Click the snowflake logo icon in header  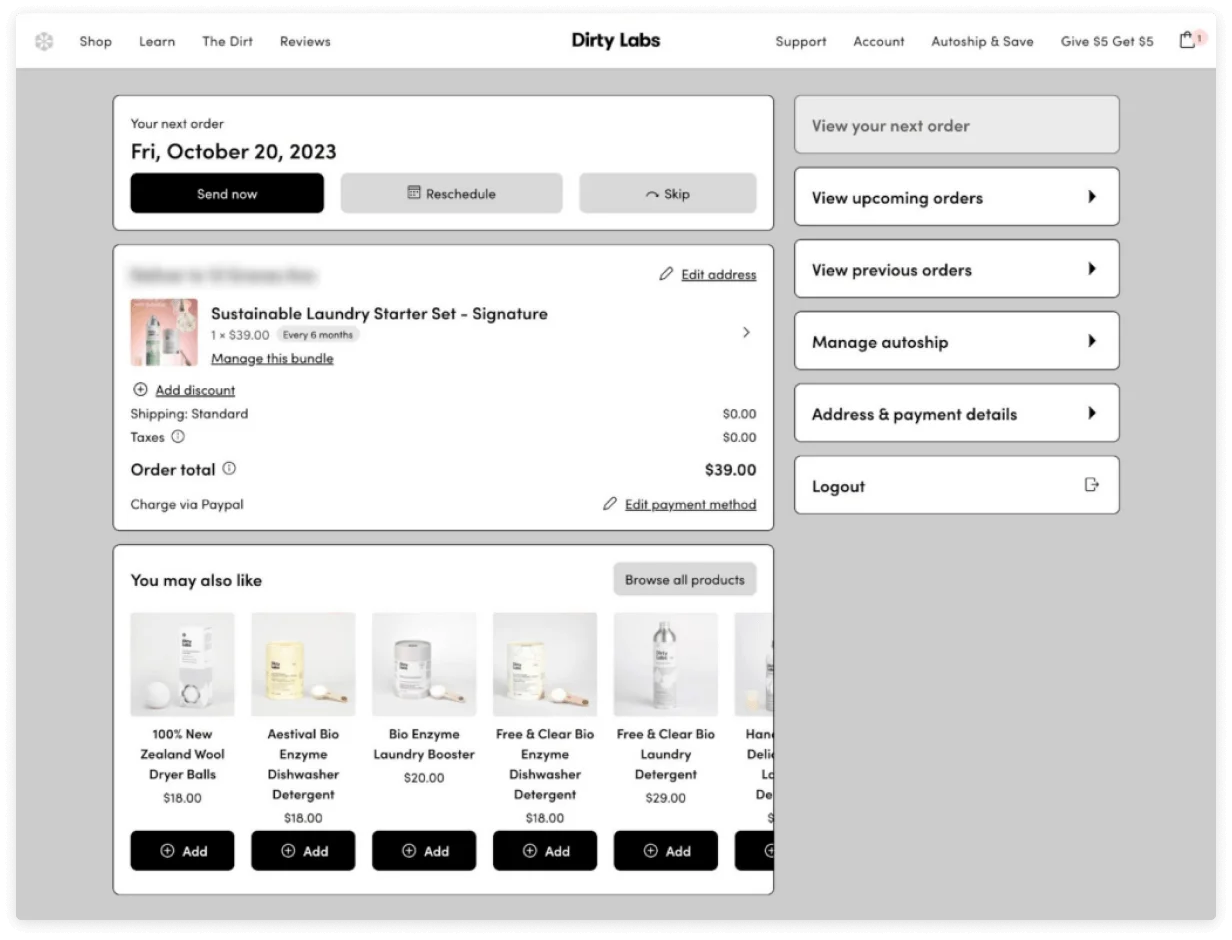[44, 42]
